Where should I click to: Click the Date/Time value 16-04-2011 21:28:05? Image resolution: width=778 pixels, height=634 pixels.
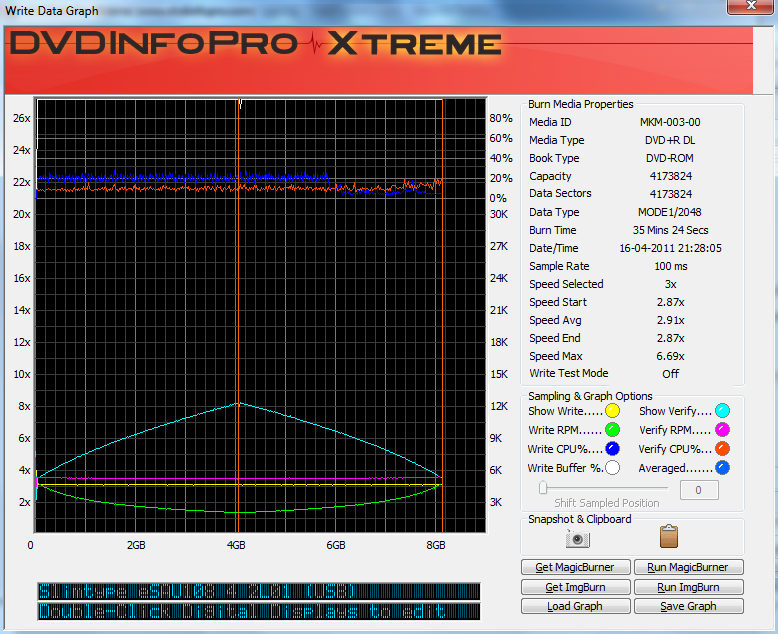pyautogui.click(x=670, y=248)
